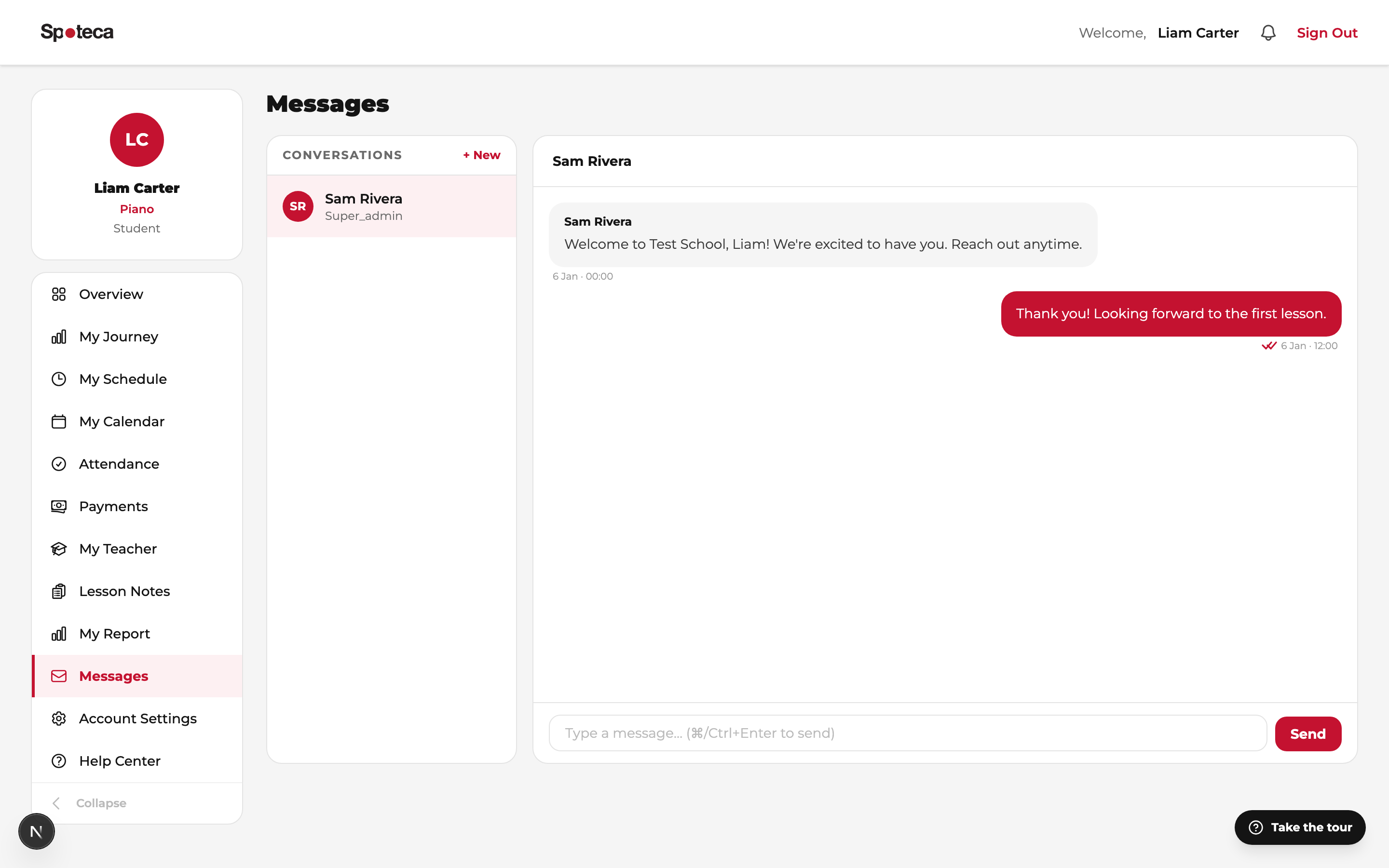1389x868 pixels.
Task: Open Overview menu item
Action: pyautogui.click(x=137, y=294)
